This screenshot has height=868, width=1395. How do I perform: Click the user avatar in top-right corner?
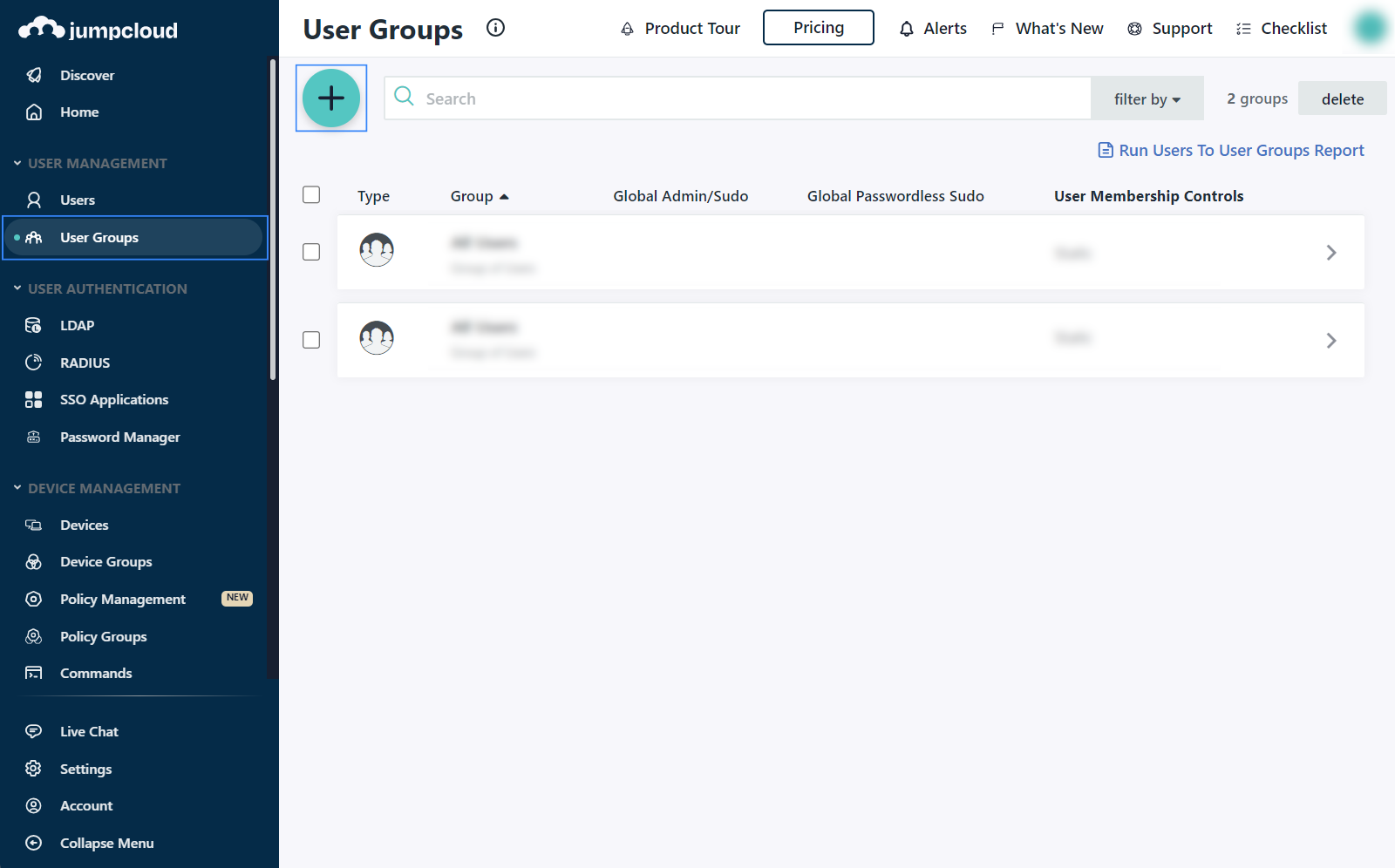[1369, 28]
